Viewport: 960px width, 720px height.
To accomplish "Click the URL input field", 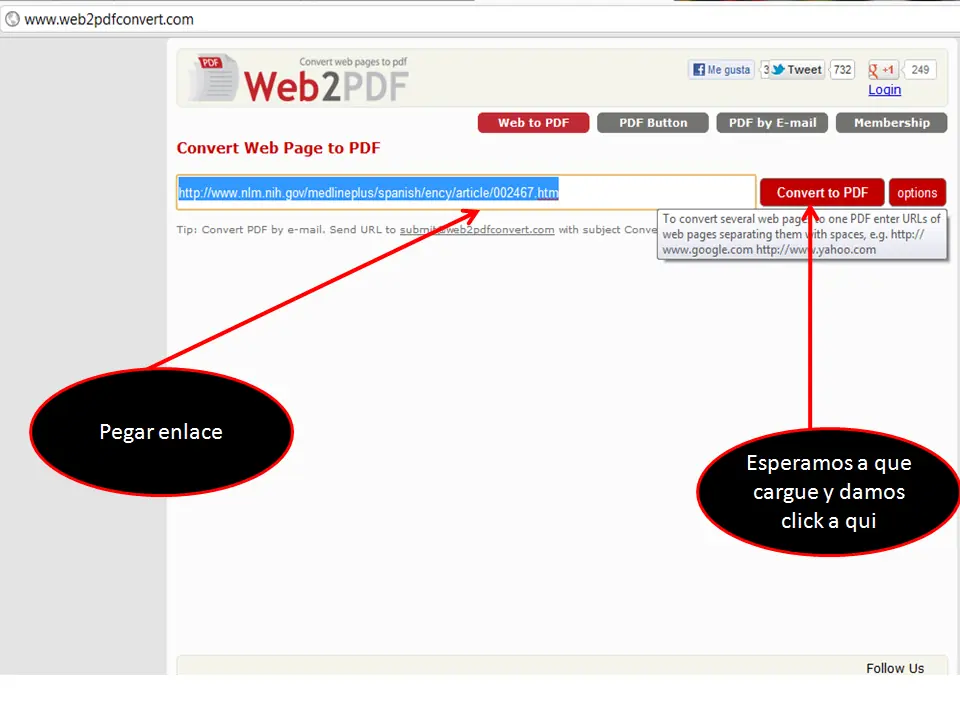I will pos(466,192).
